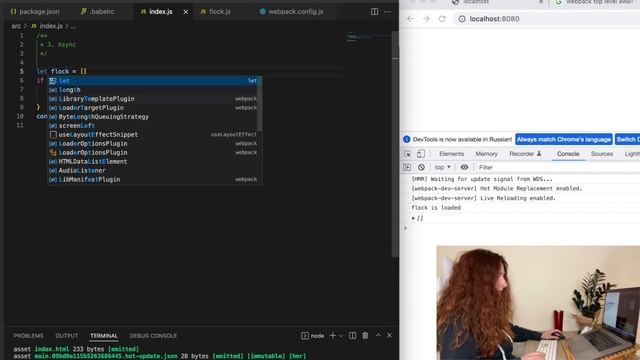Image resolution: width=640 pixels, height=360 pixels.
Task: Open the package.json editor tab
Action: [x=35, y=11]
